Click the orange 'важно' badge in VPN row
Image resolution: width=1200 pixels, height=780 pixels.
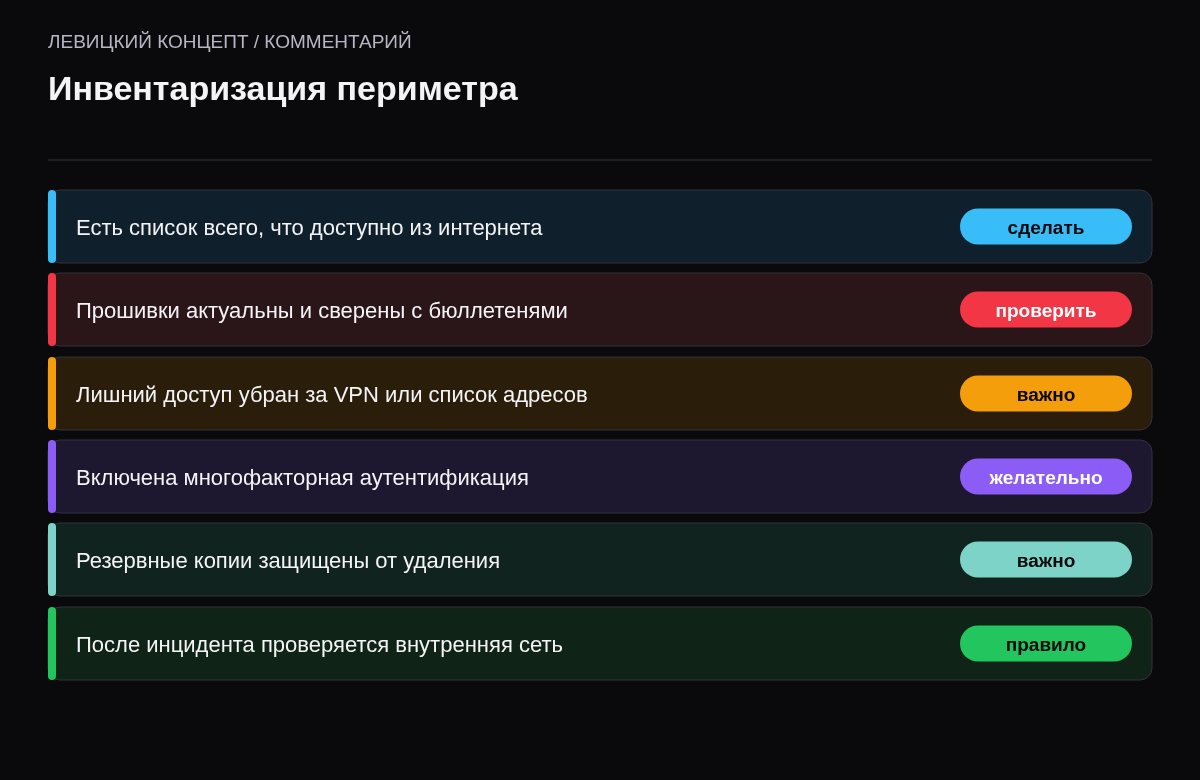click(1046, 394)
